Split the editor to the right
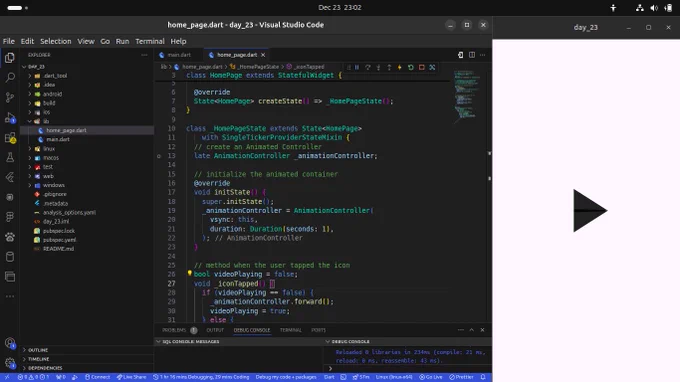The width and height of the screenshot is (680, 382). (x=472, y=55)
